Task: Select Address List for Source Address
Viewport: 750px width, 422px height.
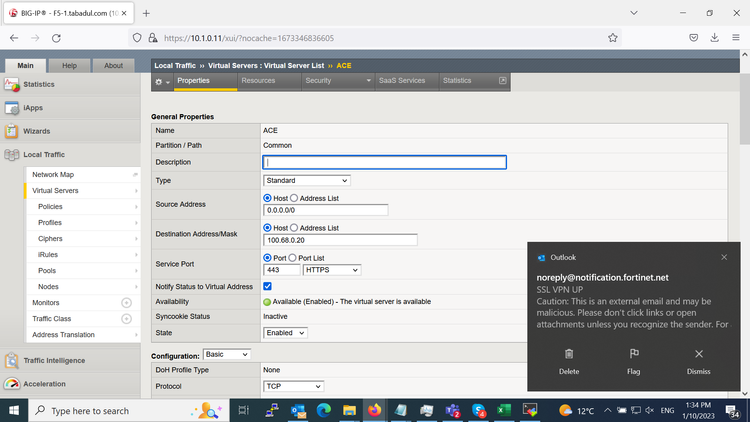Action: (x=295, y=198)
